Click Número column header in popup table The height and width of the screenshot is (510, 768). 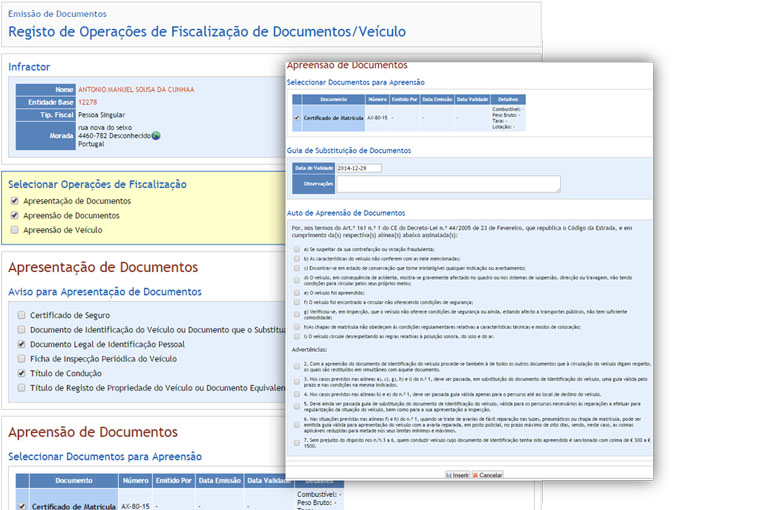(x=377, y=99)
